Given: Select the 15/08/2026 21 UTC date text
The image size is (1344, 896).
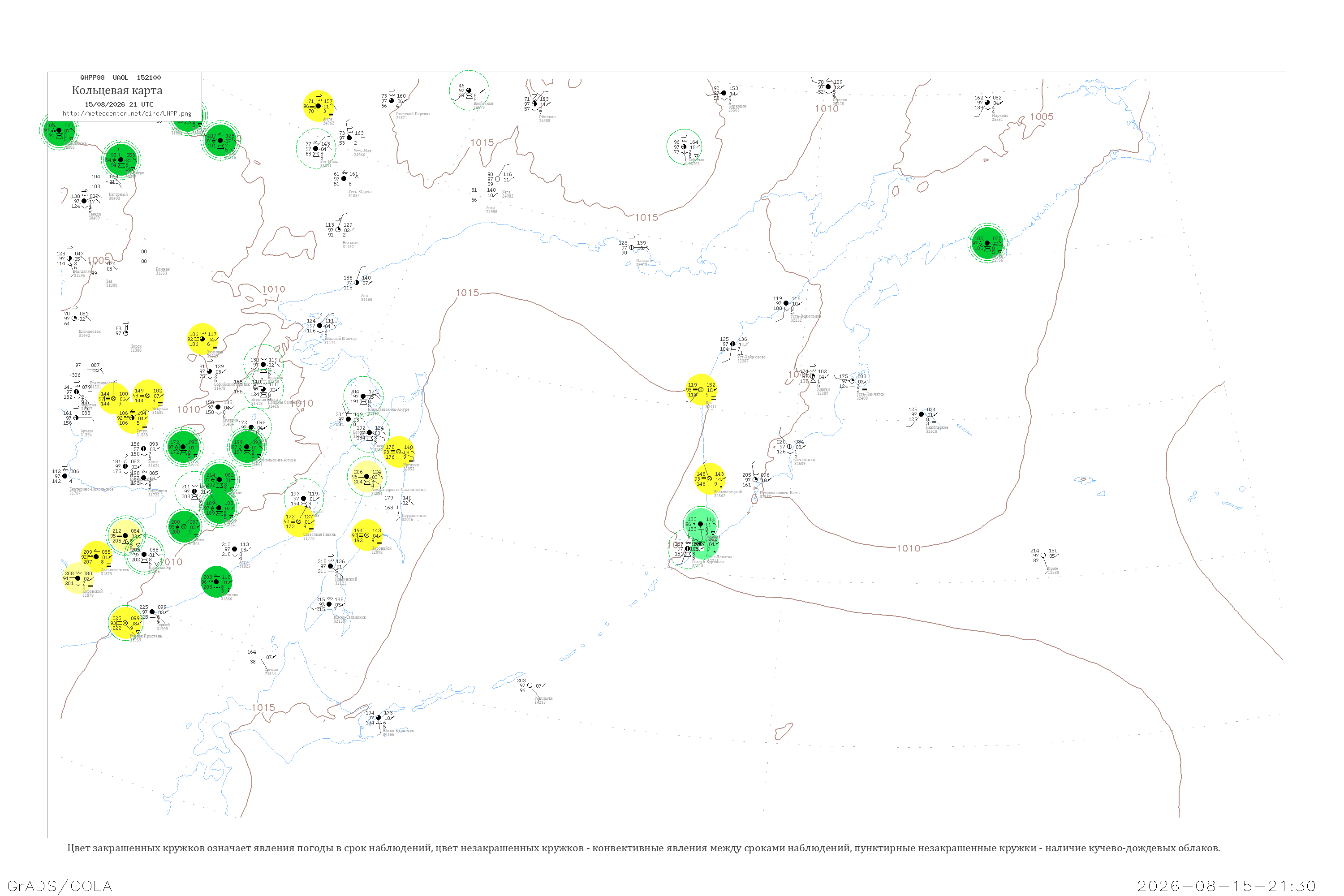Looking at the screenshot, I should click(119, 104).
